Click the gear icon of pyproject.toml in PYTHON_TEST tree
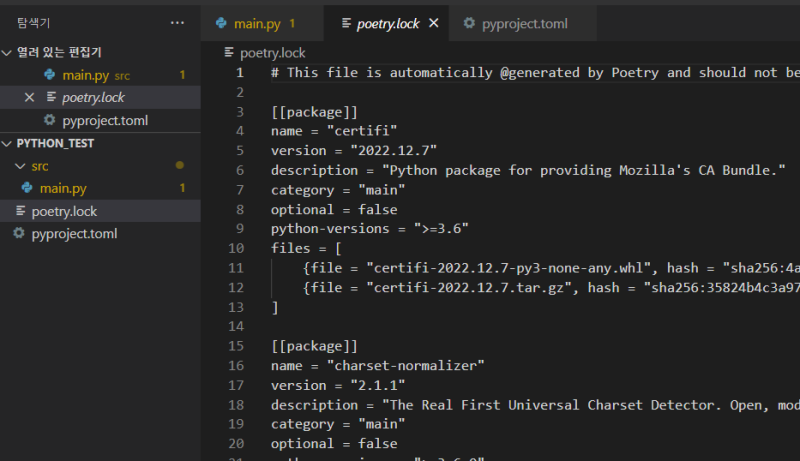This screenshot has height=461, width=800. coord(18,234)
